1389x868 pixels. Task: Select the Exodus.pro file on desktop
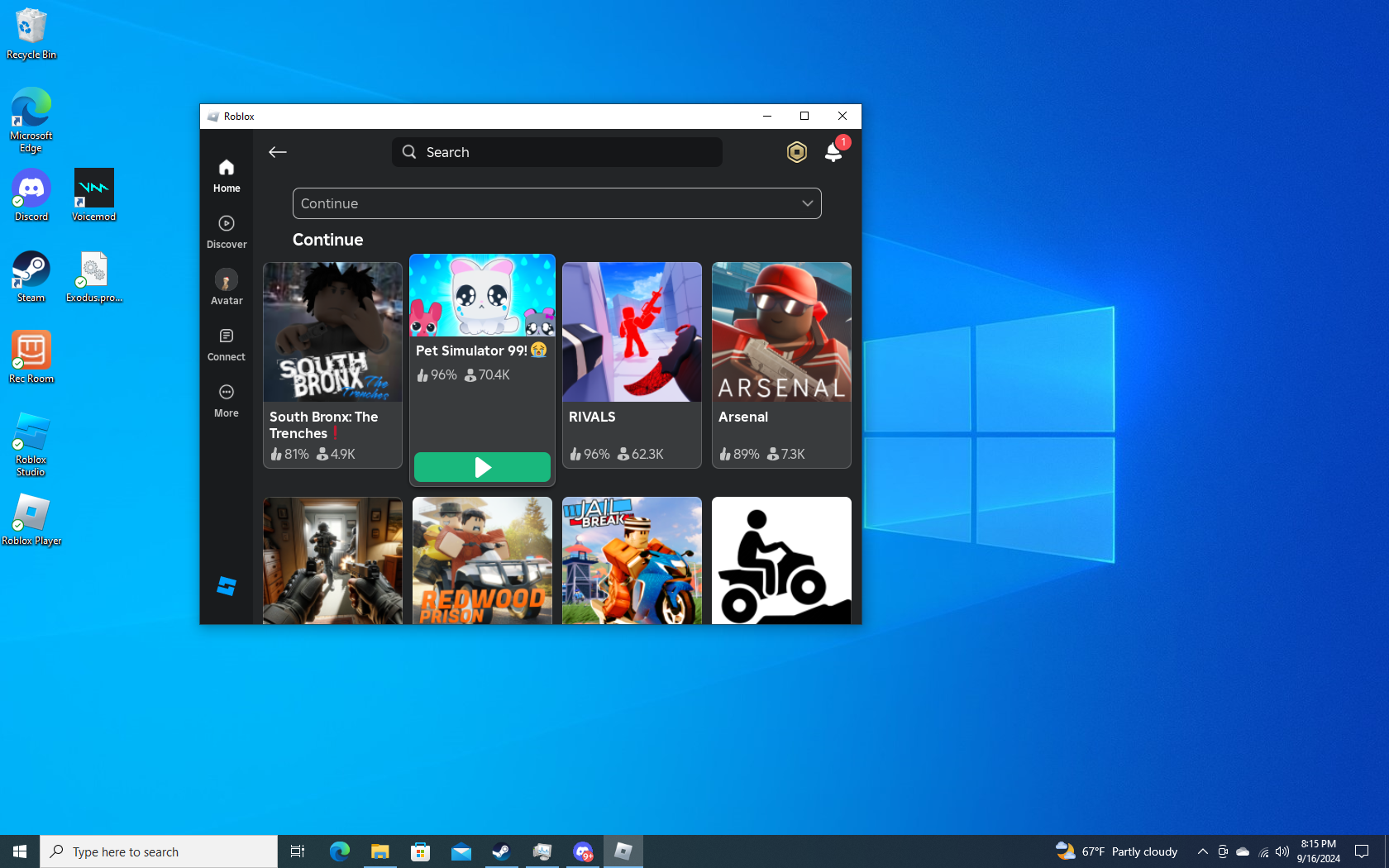(93, 277)
